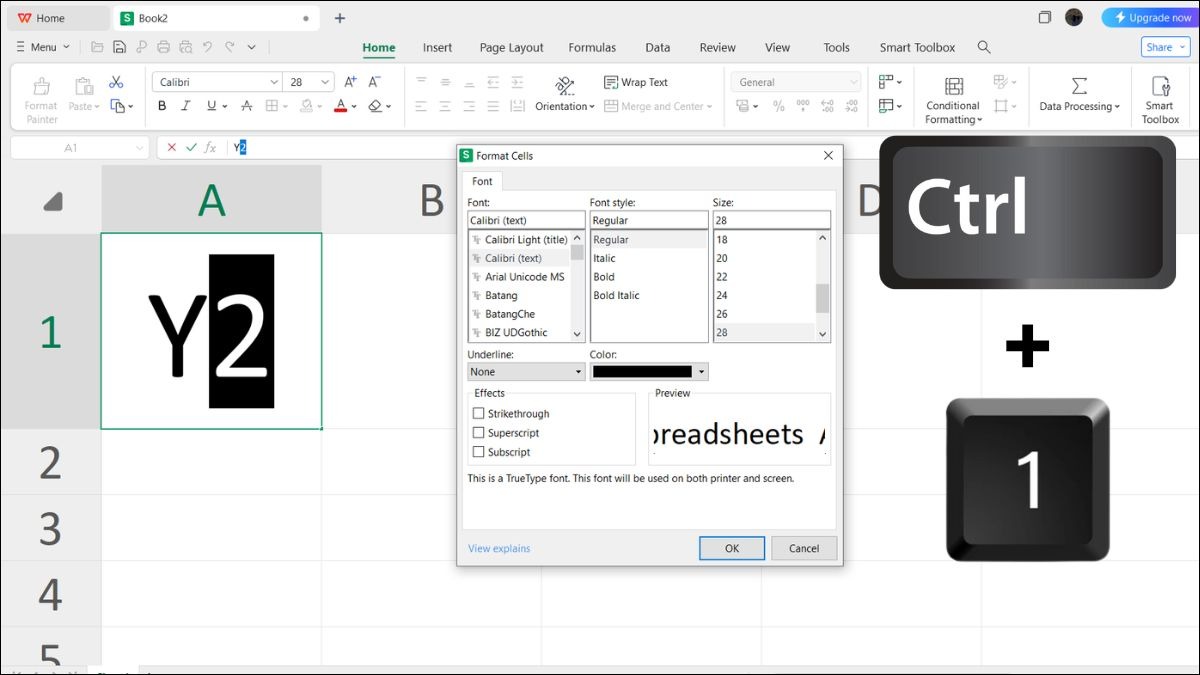Click the Print Preview icon
Screen dimensions: 1200x675
click(x=185, y=47)
